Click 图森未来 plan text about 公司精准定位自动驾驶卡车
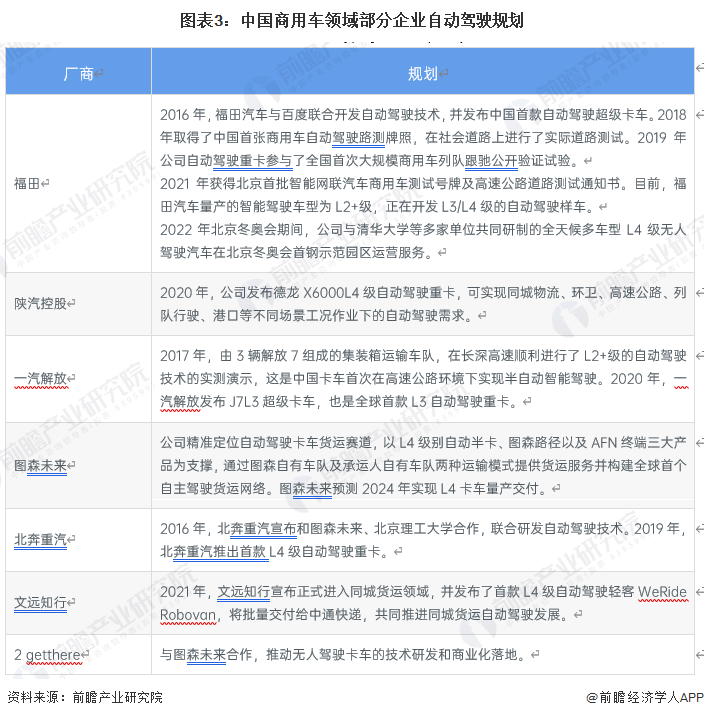The width and height of the screenshot is (704, 718). coord(423,466)
